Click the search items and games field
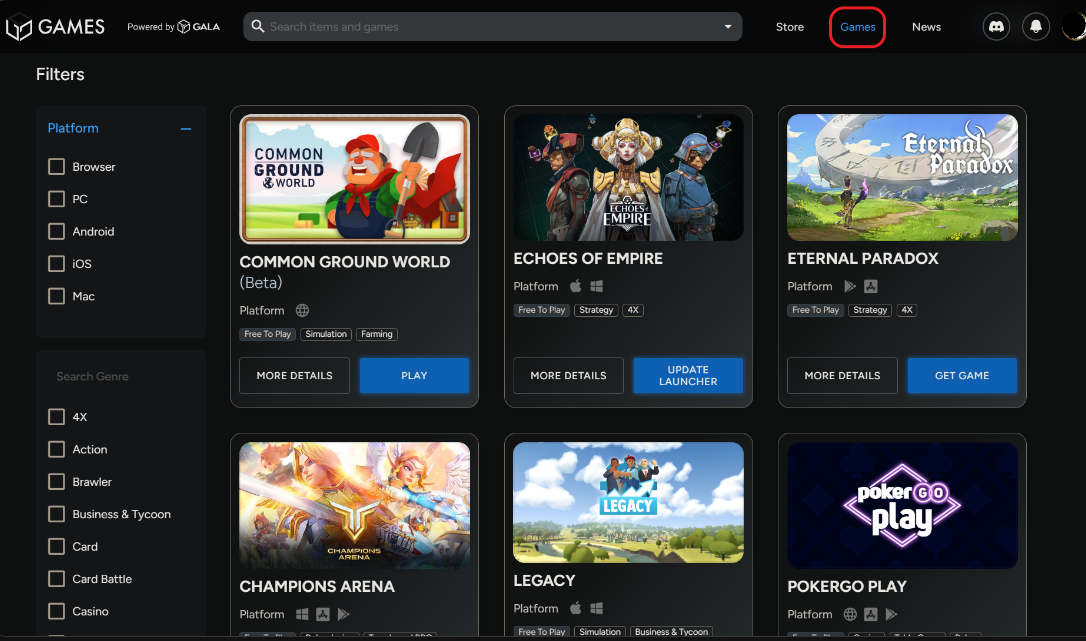Screen dimensions: 1086x641 492,26
